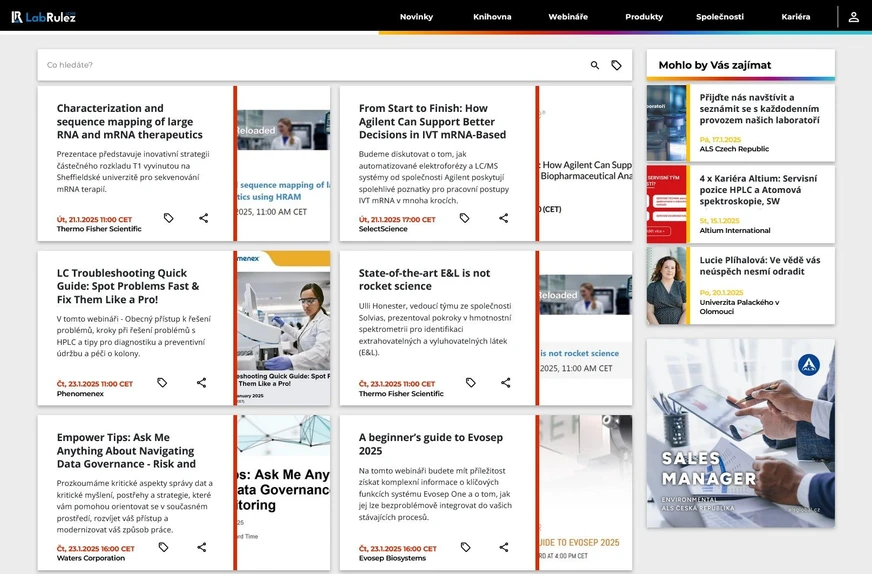Click Evosep Biosystems organizer label
The height and width of the screenshot is (574, 872).
coord(392,558)
